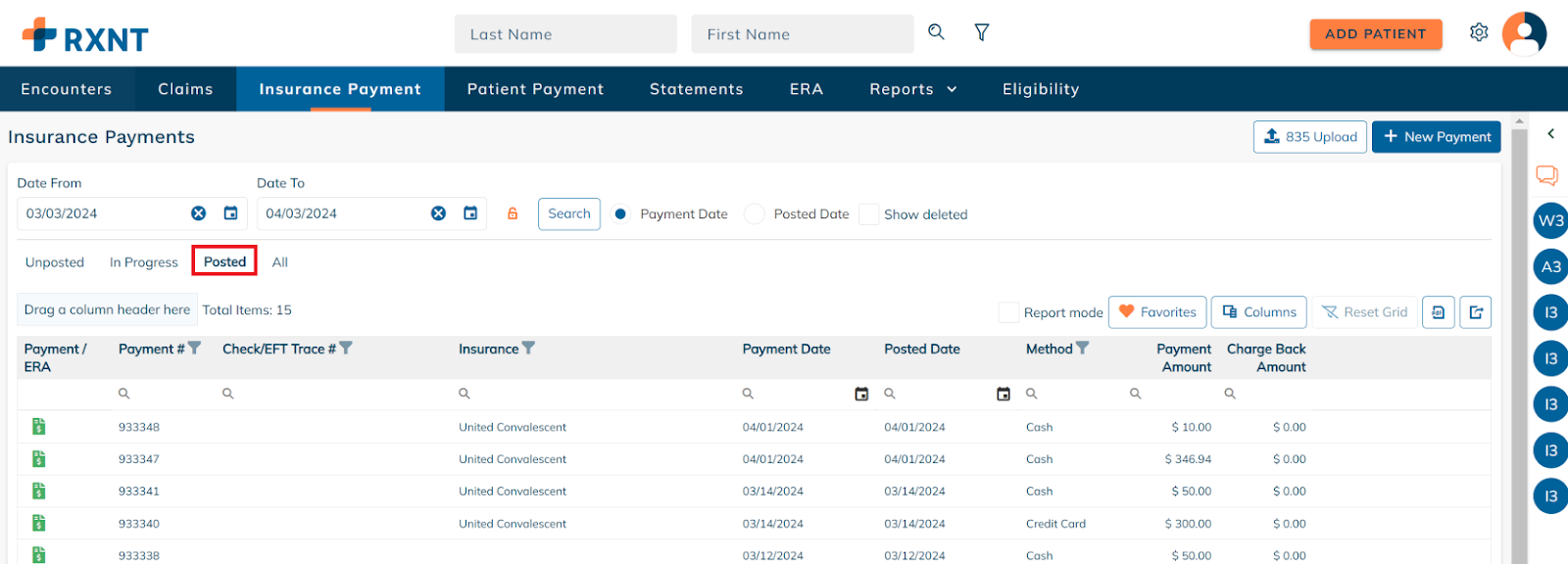
Task: Click the orange lock icon
Action: (513, 213)
